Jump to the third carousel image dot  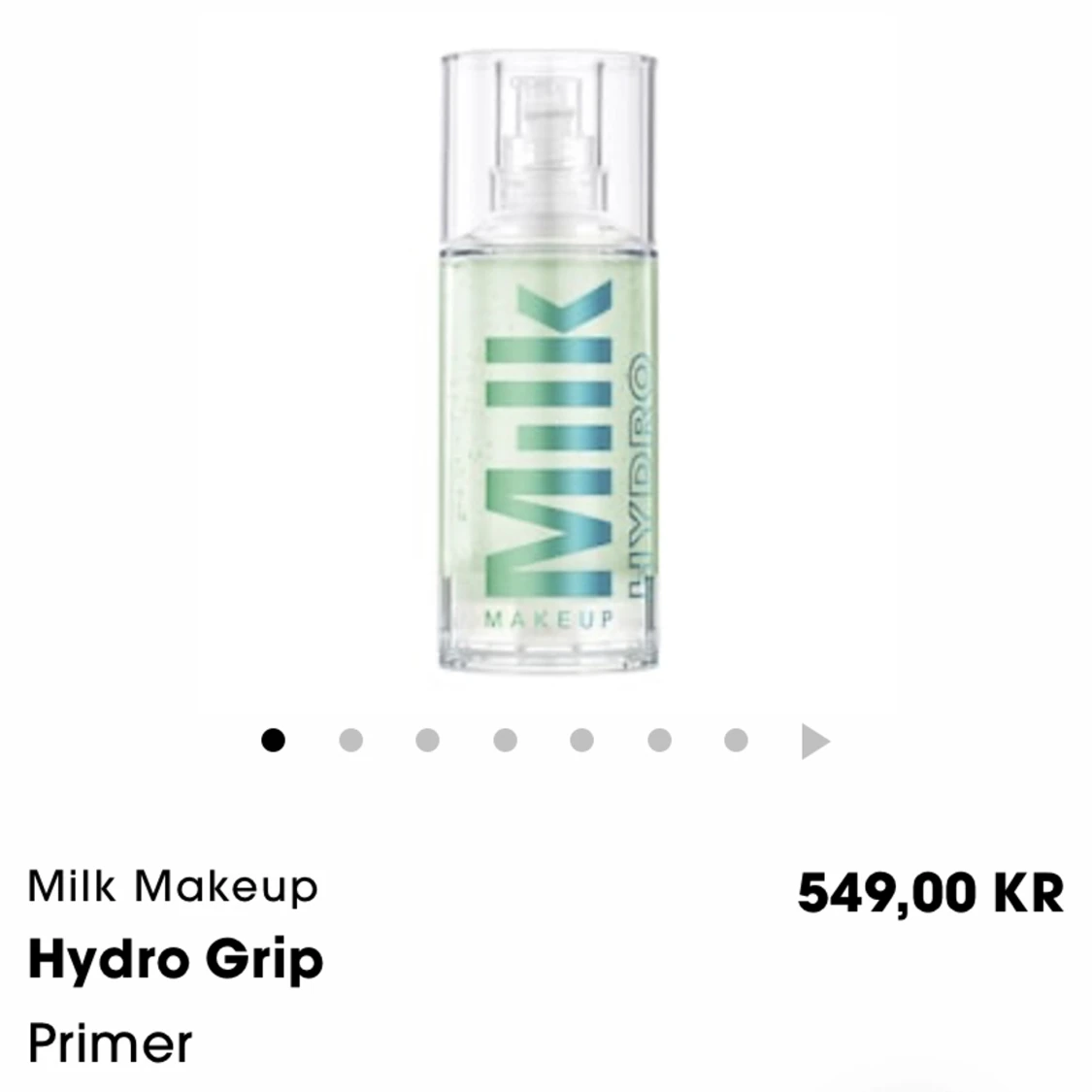coord(428,740)
